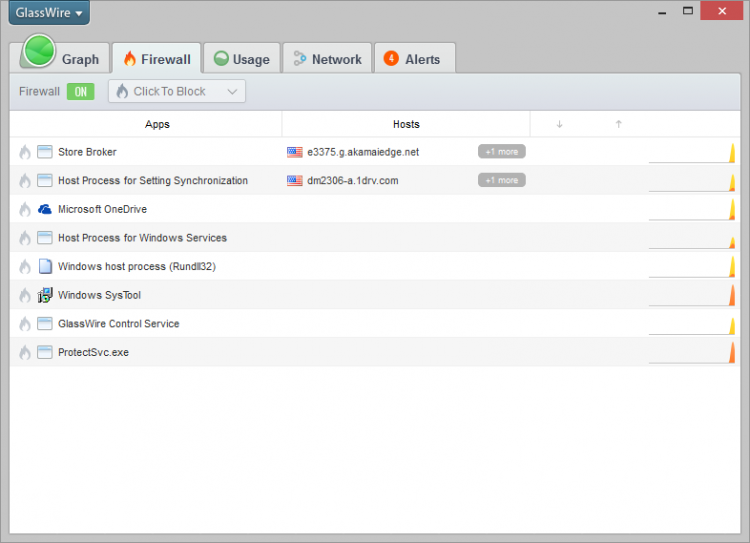Image resolution: width=750 pixels, height=543 pixels.
Task: Click the Setting Synchronization process window icon
Action: 44,181
